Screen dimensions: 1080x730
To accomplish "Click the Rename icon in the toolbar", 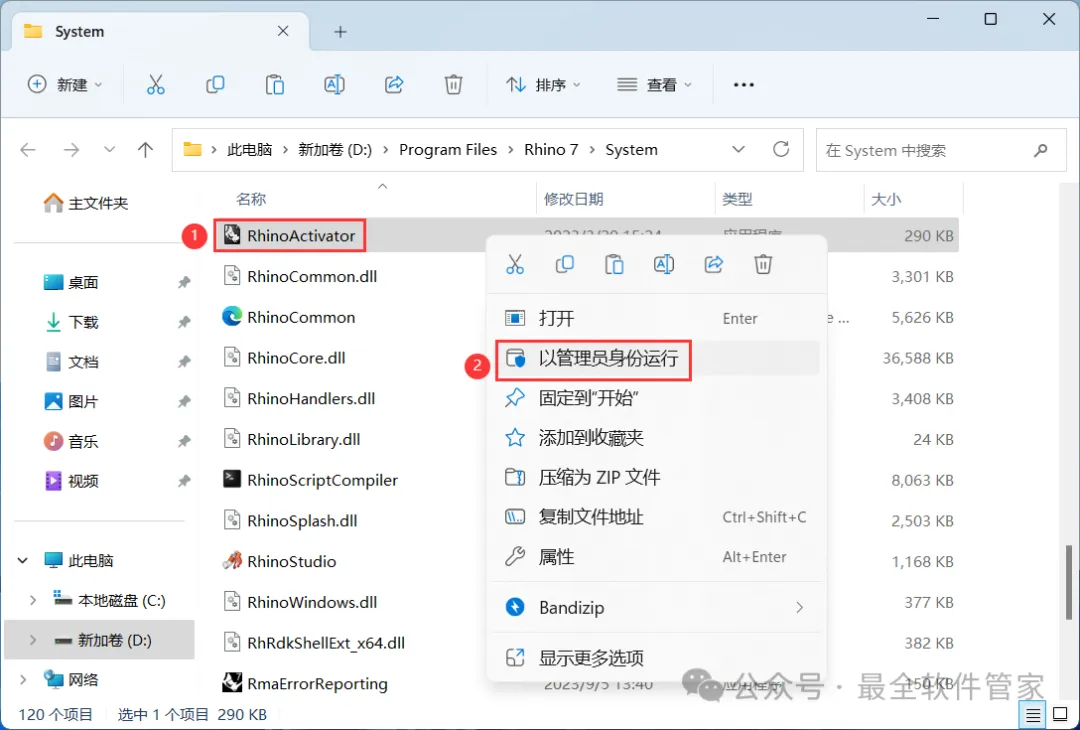I will (334, 85).
